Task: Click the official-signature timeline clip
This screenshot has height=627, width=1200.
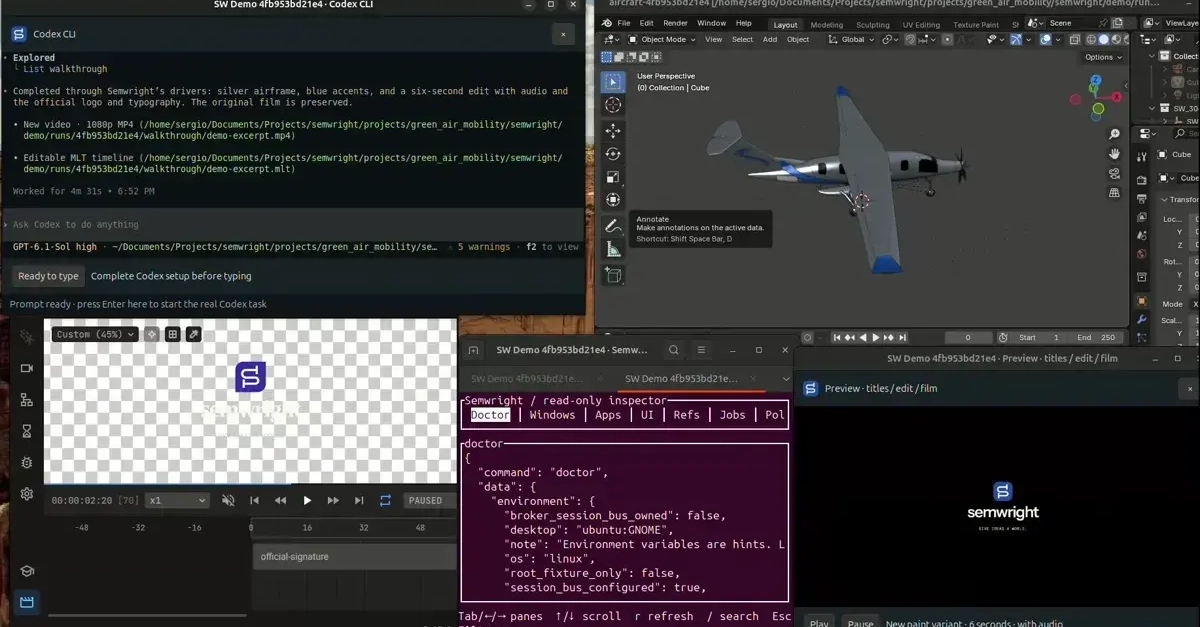Action: click(x=353, y=557)
